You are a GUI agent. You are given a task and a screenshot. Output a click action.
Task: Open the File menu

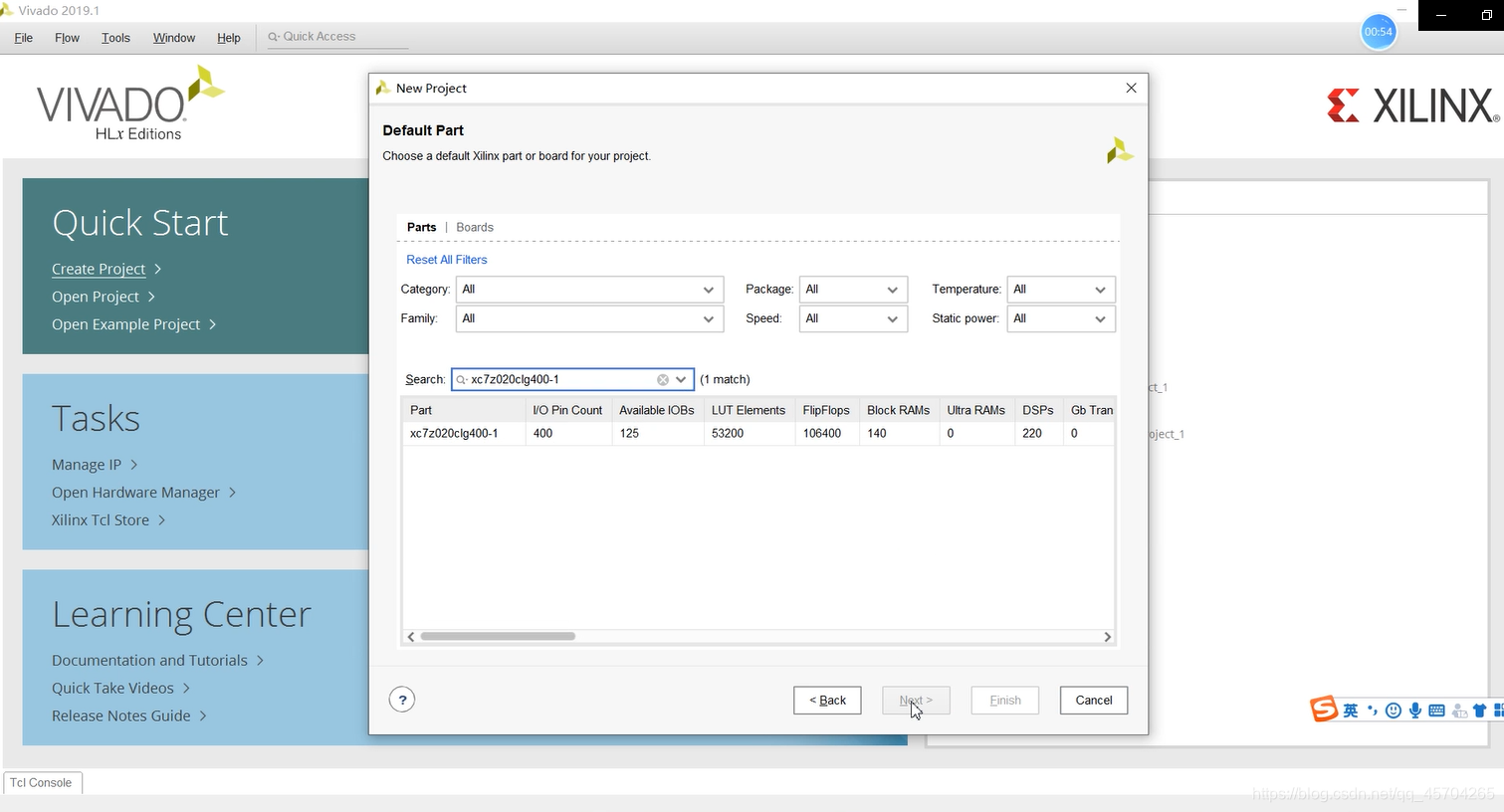click(x=24, y=38)
